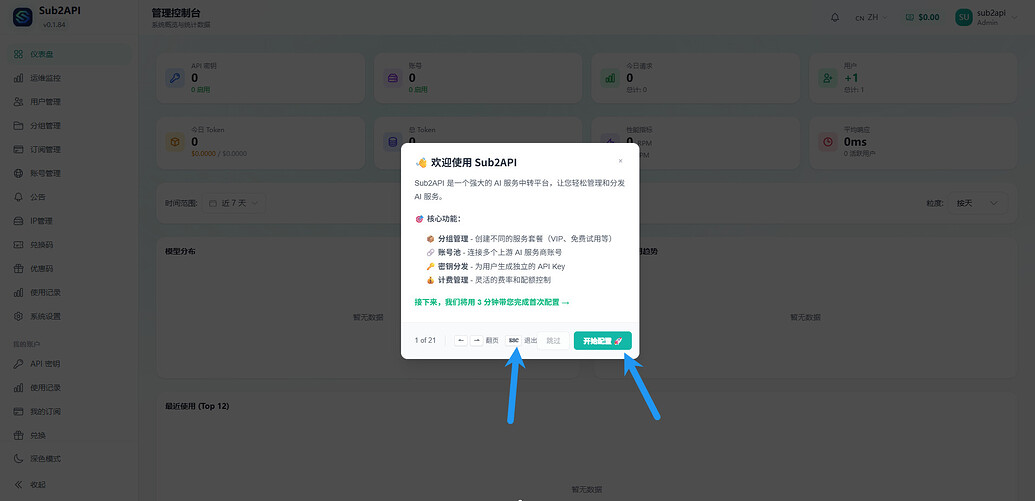Toggle 深色模式 dark mode in sidebar
The width and height of the screenshot is (1035, 501).
coord(69,459)
